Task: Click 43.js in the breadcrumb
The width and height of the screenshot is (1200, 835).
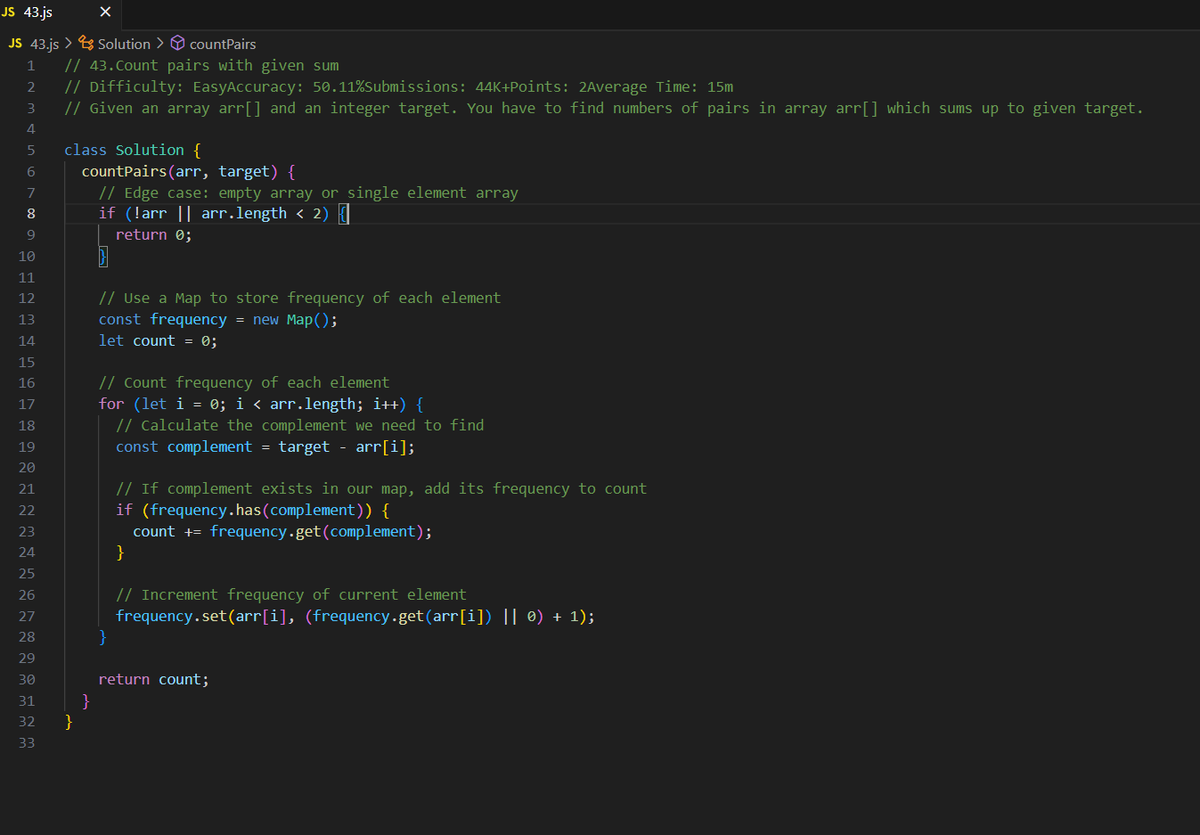Action: point(44,44)
